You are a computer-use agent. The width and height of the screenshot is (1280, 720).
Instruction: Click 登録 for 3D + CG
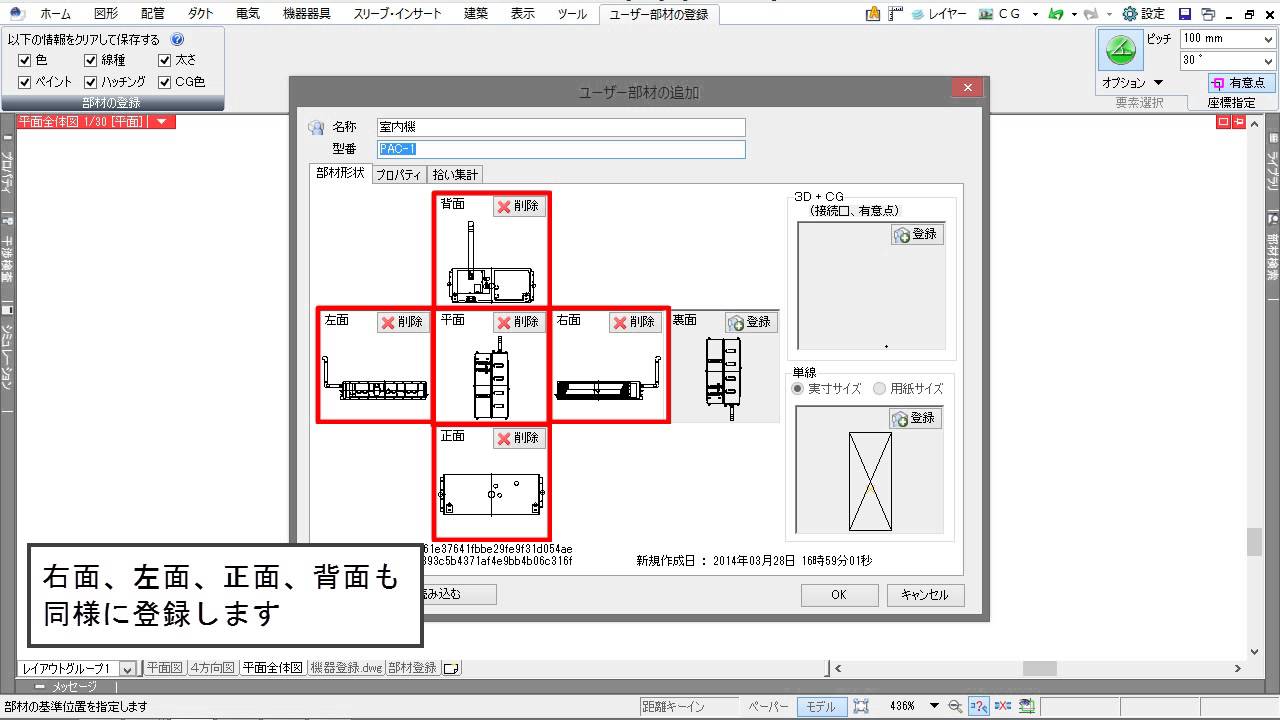tap(917, 234)
